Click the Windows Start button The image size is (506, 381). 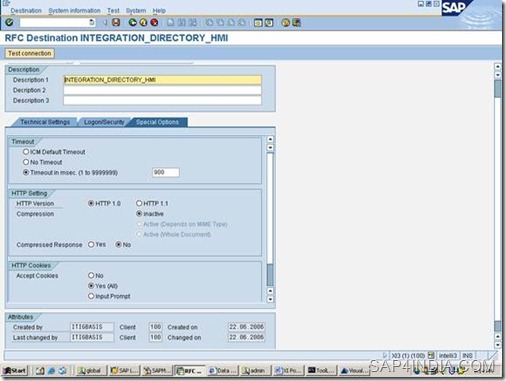click(x=15, y=370)
